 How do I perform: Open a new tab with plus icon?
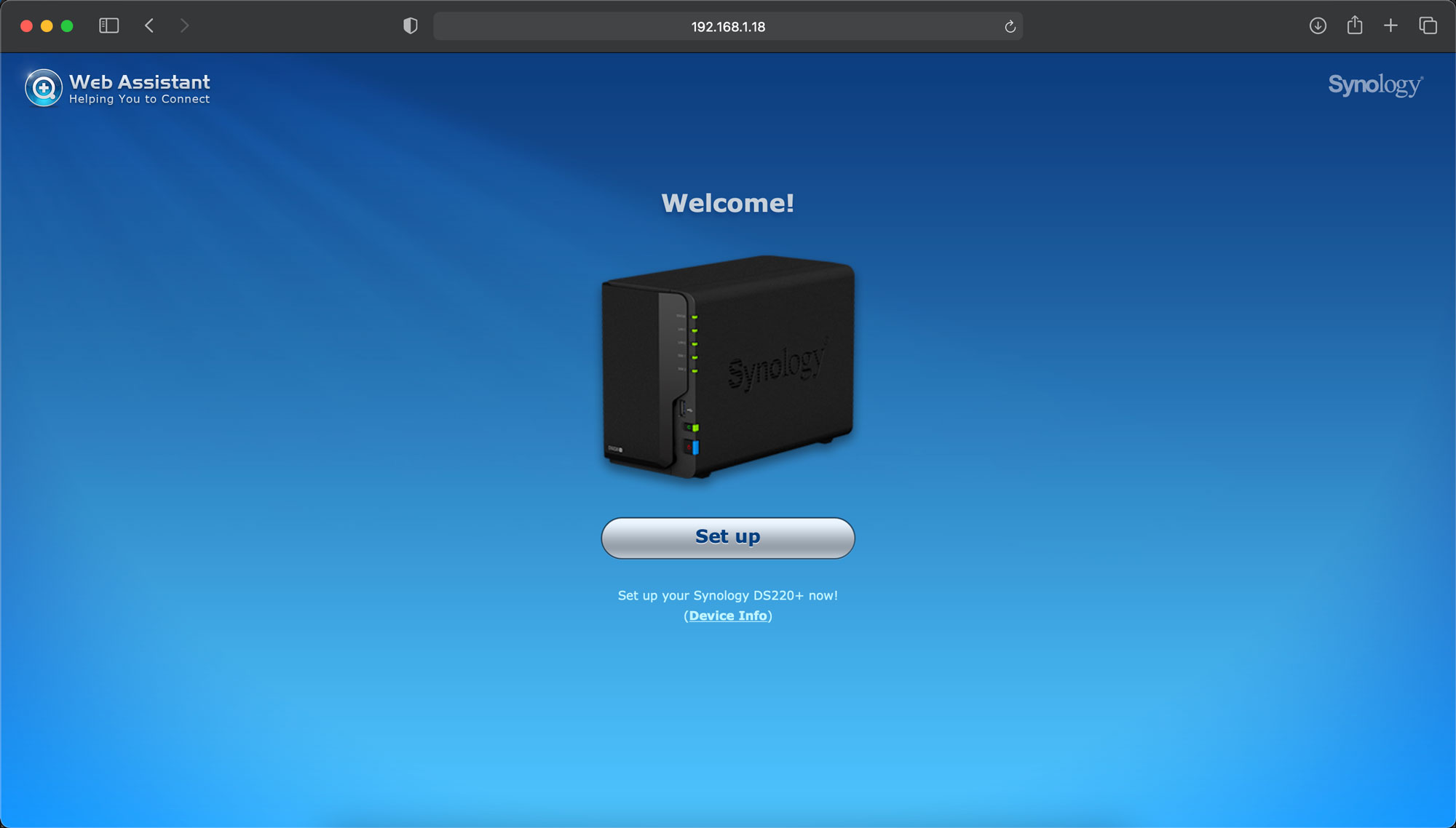click(x=1390, y=26)
